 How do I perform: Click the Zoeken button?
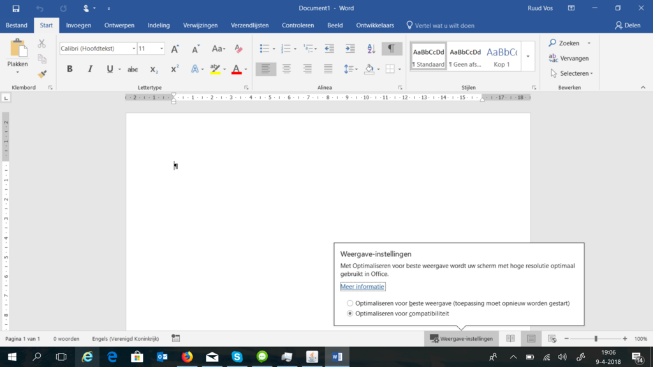pyautogui.click(x=565, y=43)
